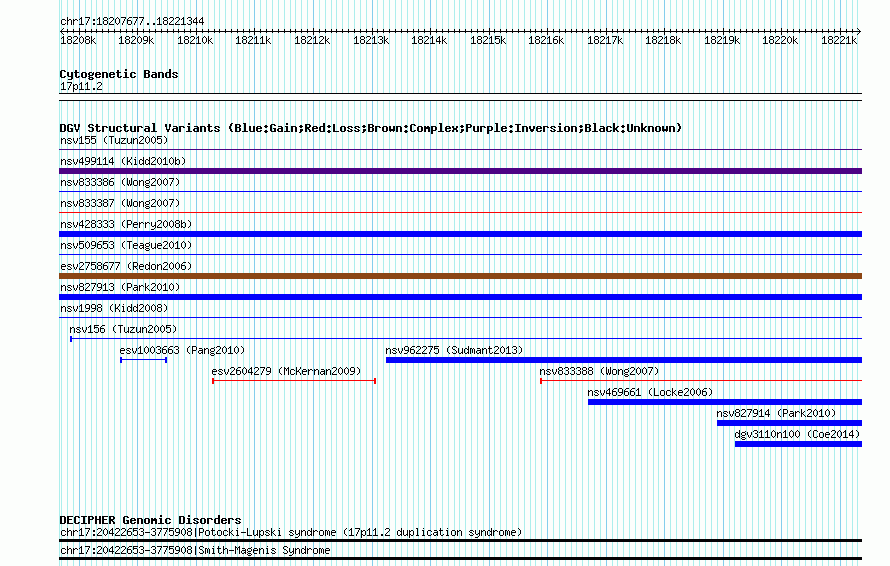This screenshot has height=566, width=890.
Task: Select the 18208k ruler tick label
Action: coord(78,40)
